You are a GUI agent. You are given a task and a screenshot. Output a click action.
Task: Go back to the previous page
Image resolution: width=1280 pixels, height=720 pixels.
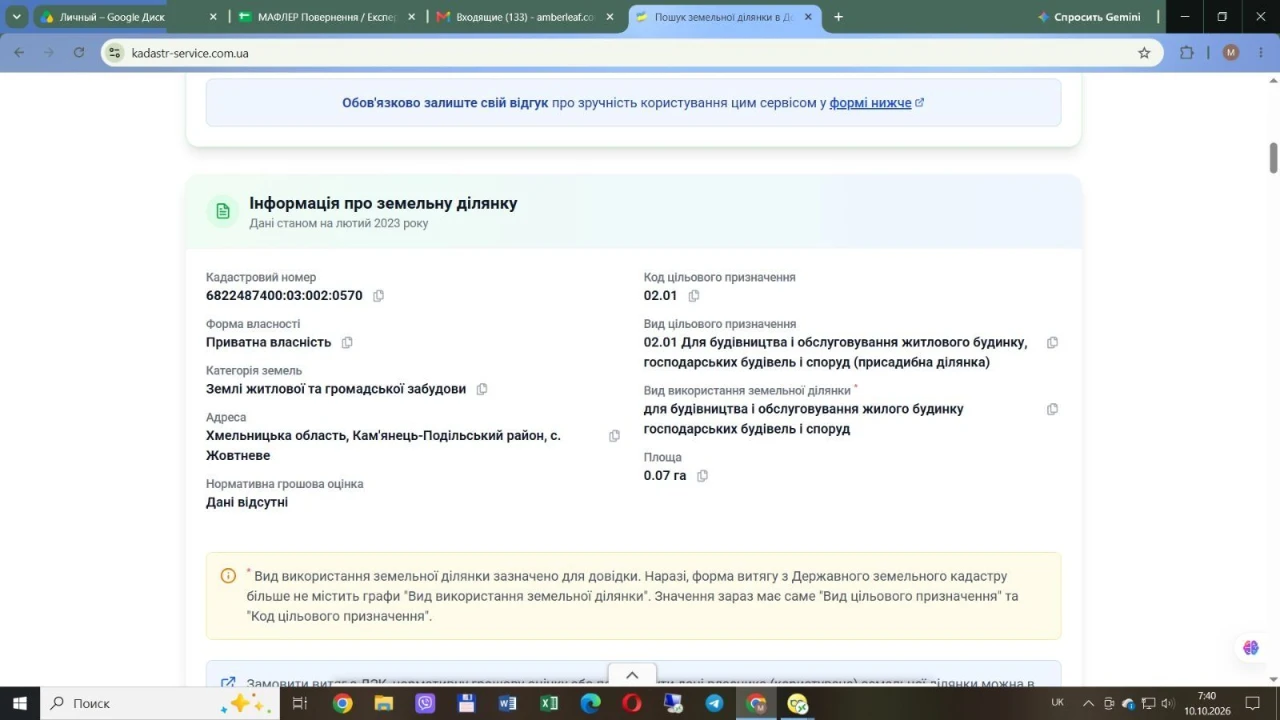[20, 53]
